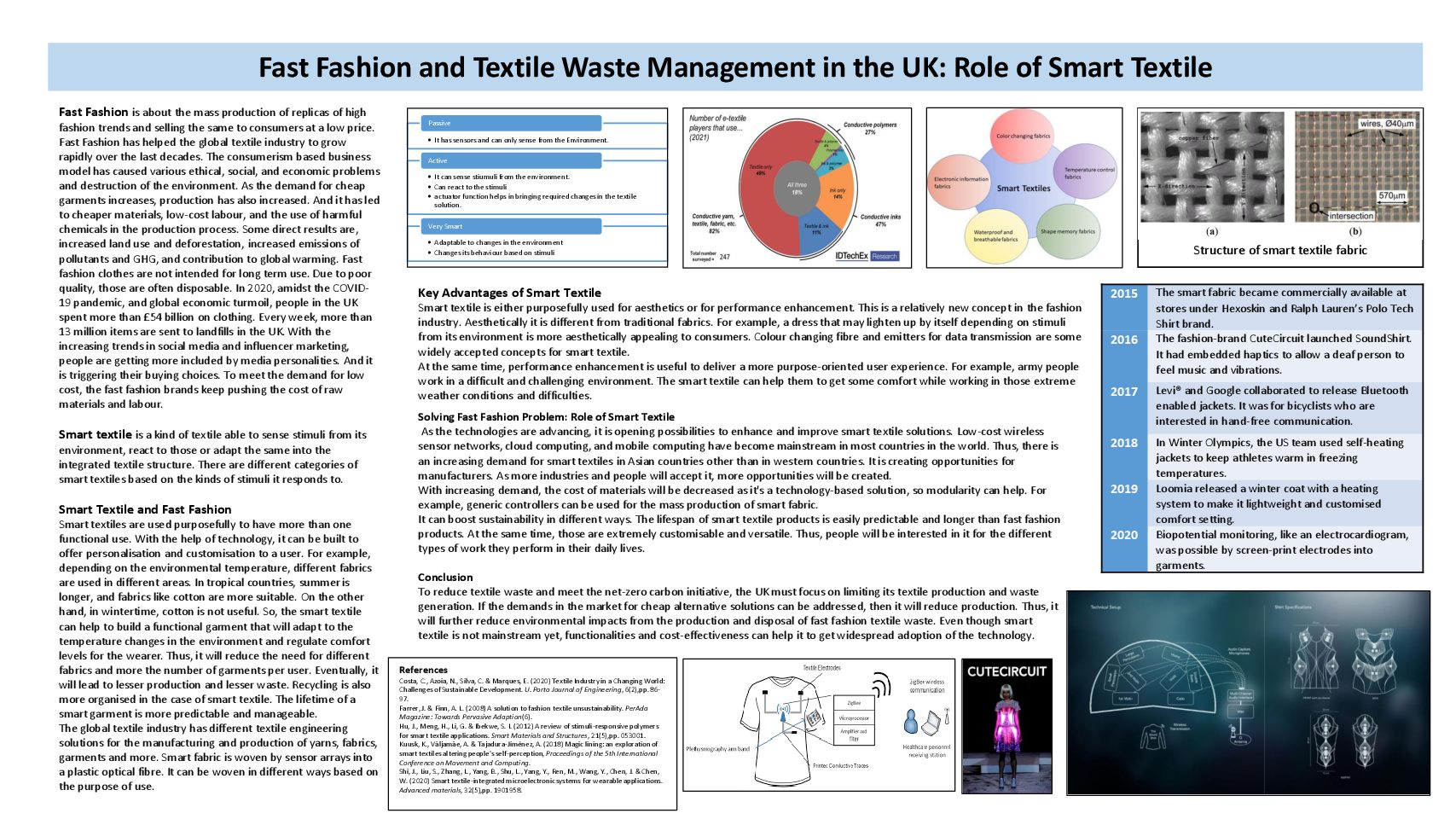Select the Hexoskin and Ralph Lauren timeline entry
Viewport: 1456px width, 819px height.
point(1285,308)
